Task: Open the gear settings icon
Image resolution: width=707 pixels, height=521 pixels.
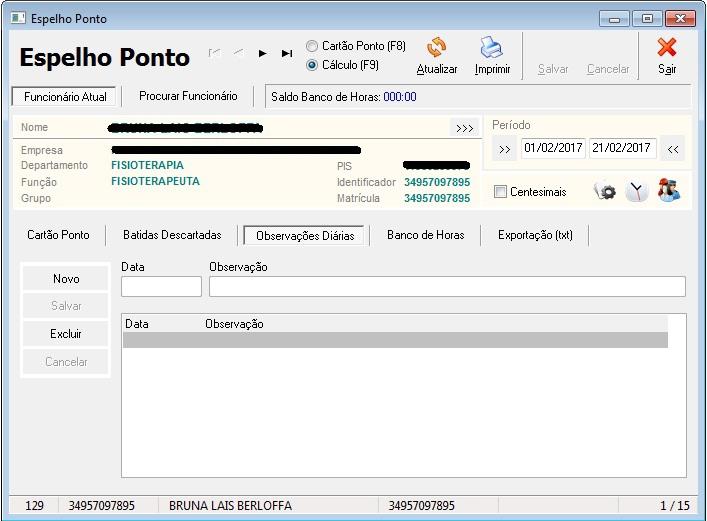Action: pos(605,191)
